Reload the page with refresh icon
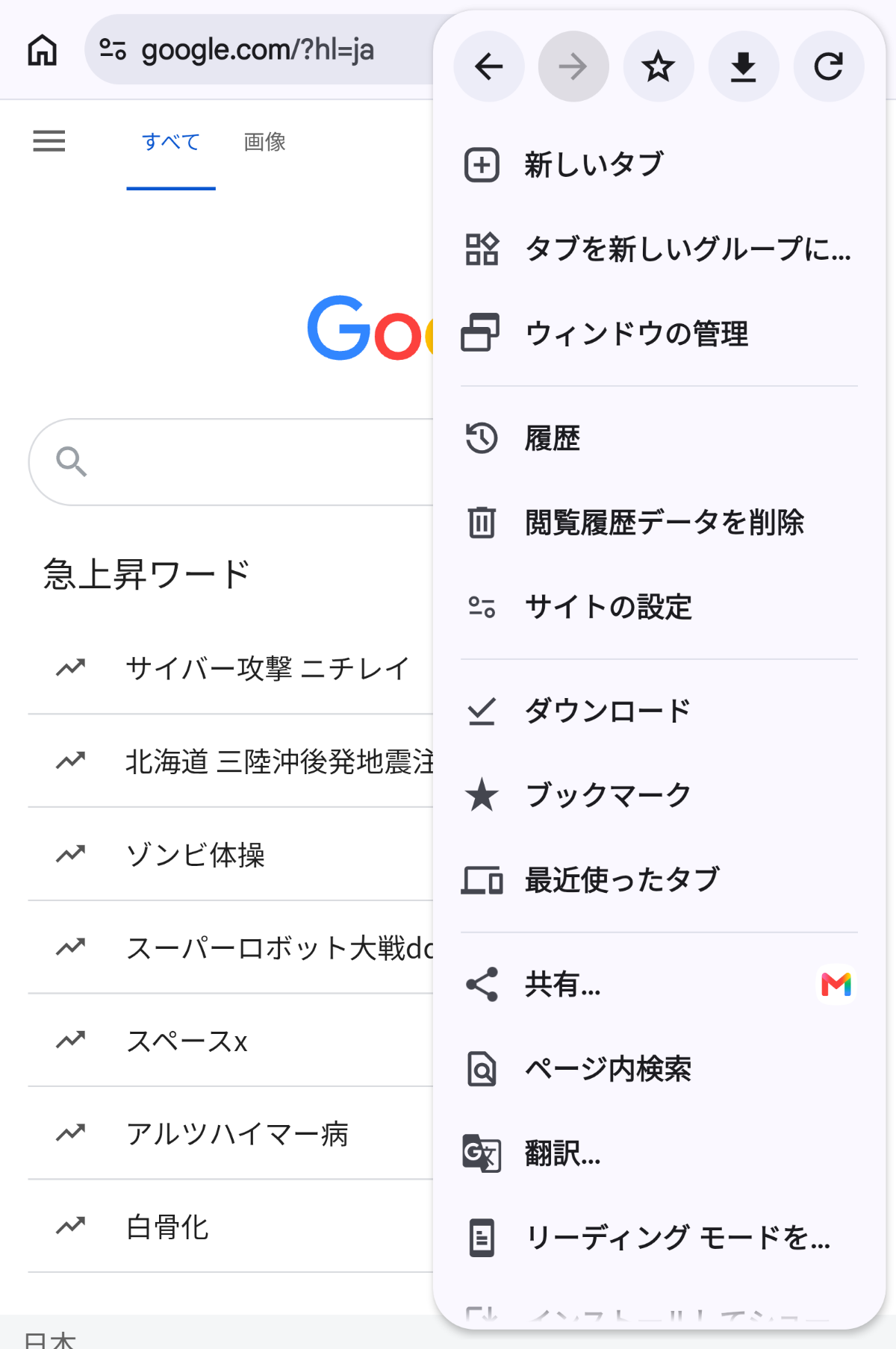Screen dimensions: 896x1349 [829, 67]
